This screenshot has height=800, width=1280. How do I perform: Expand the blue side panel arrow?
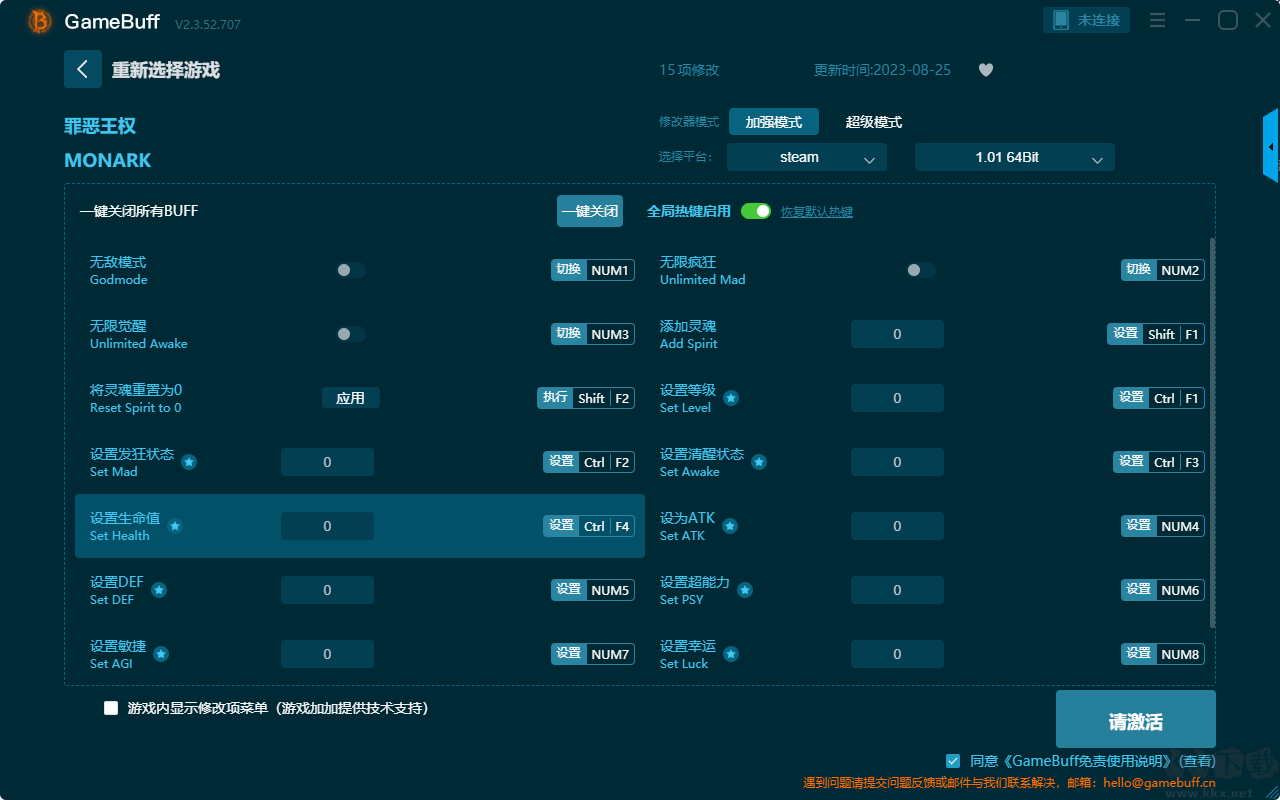1271,146
